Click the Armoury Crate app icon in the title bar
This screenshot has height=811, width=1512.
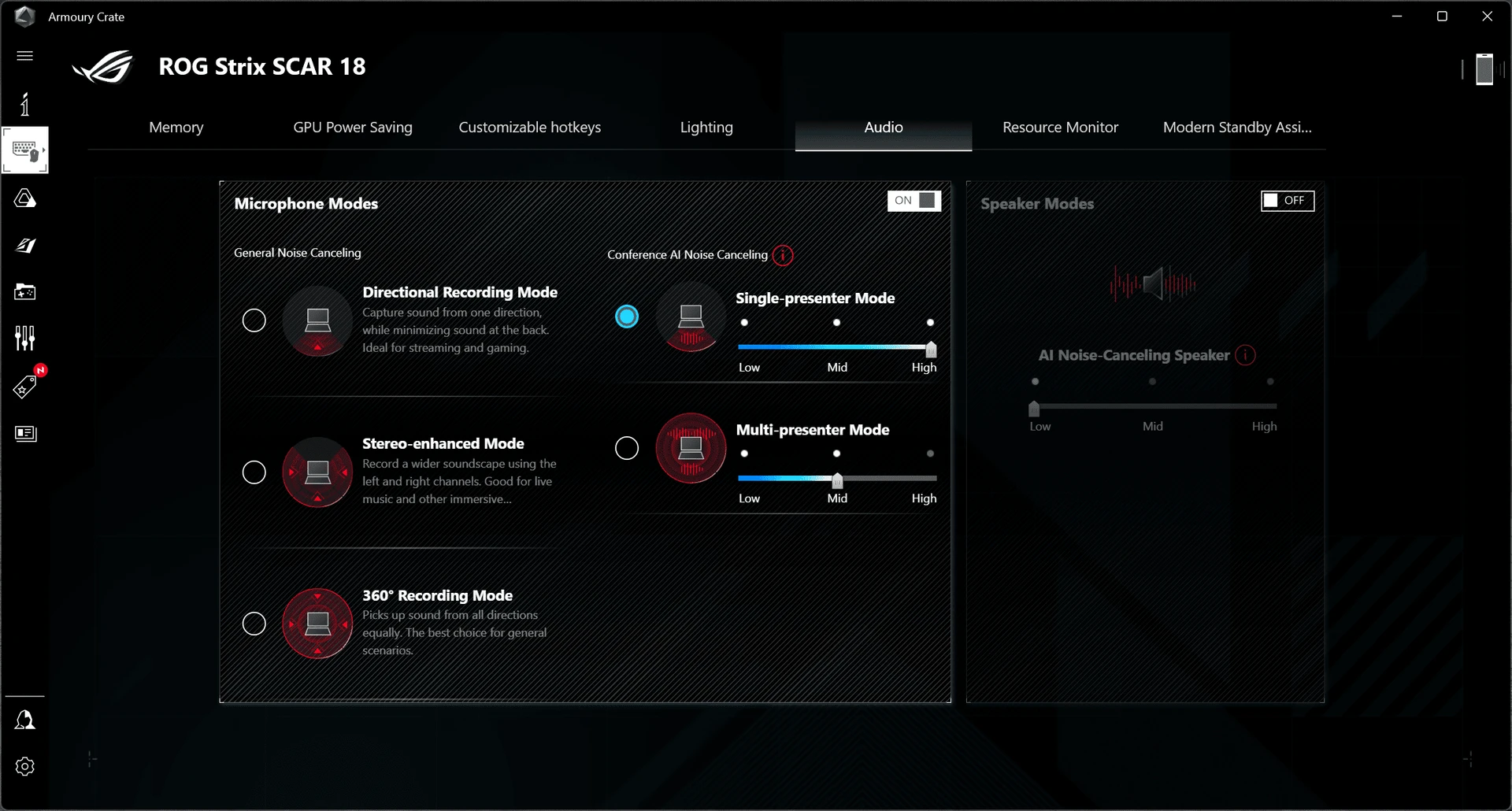point(25,17)
